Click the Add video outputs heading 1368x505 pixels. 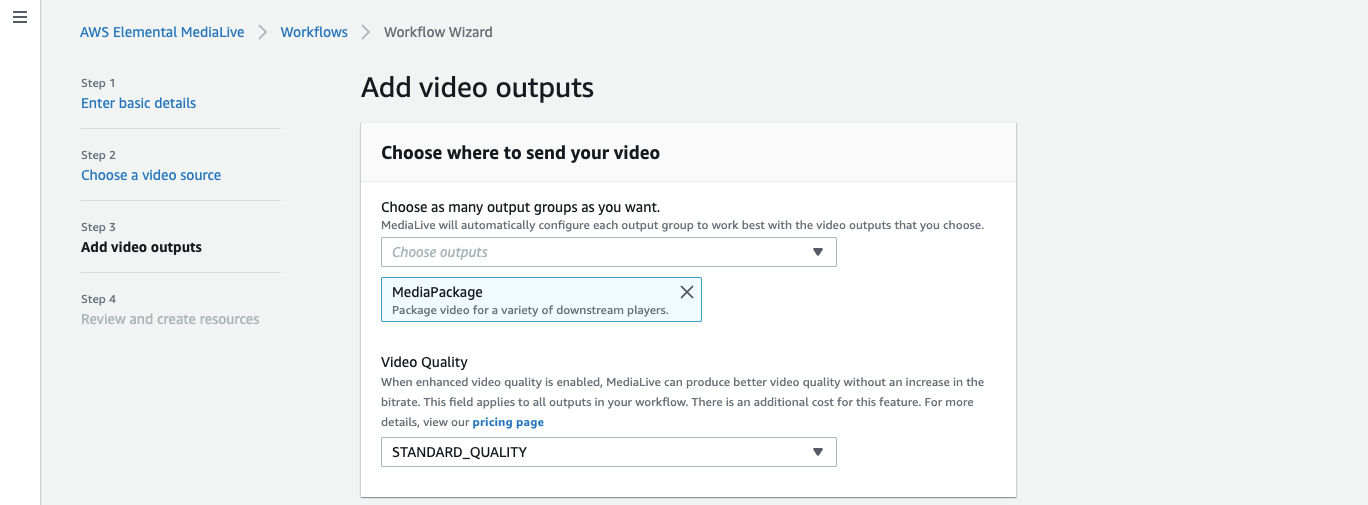coord(477,88)
